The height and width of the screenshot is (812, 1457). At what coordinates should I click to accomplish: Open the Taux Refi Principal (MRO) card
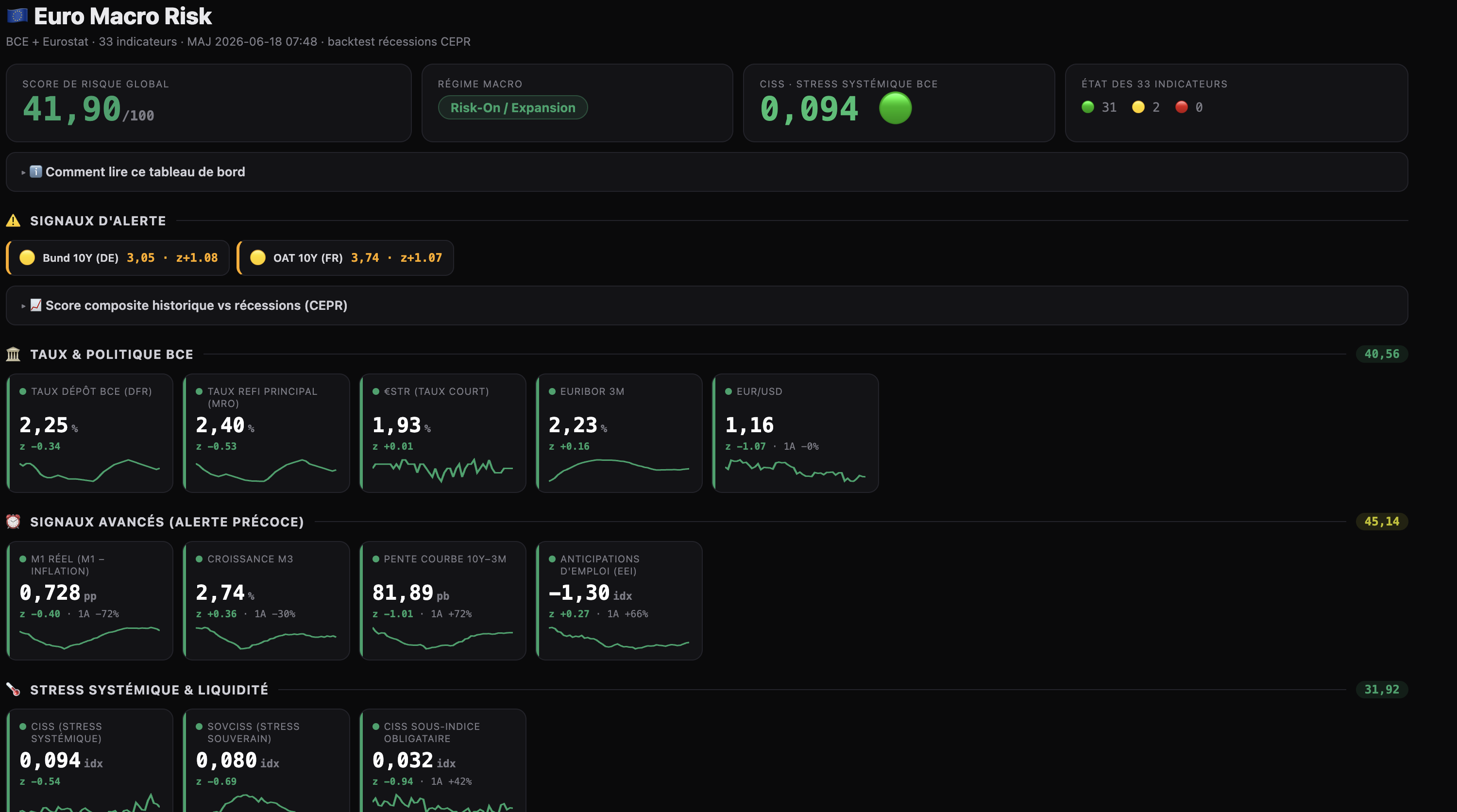tap(267, 433)
